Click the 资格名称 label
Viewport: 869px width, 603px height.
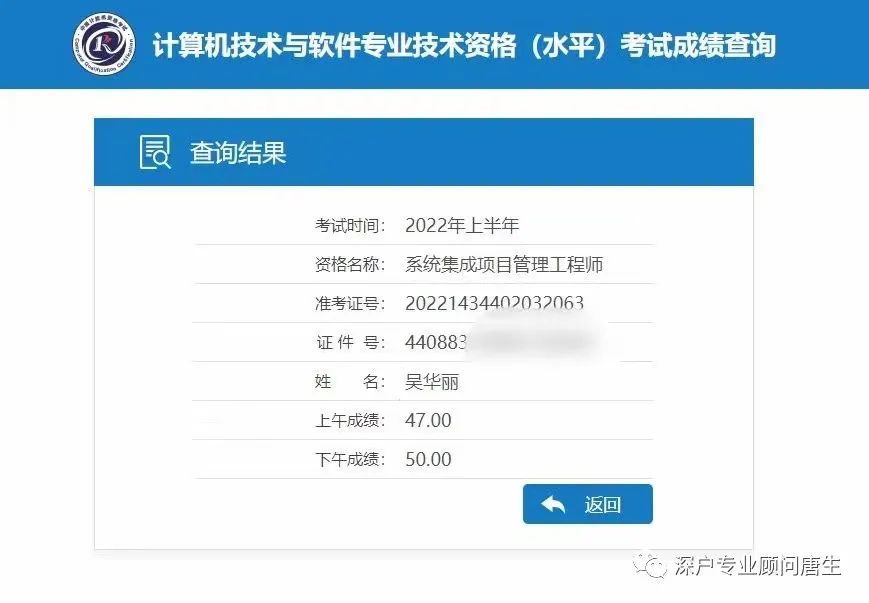coord(350,264)
